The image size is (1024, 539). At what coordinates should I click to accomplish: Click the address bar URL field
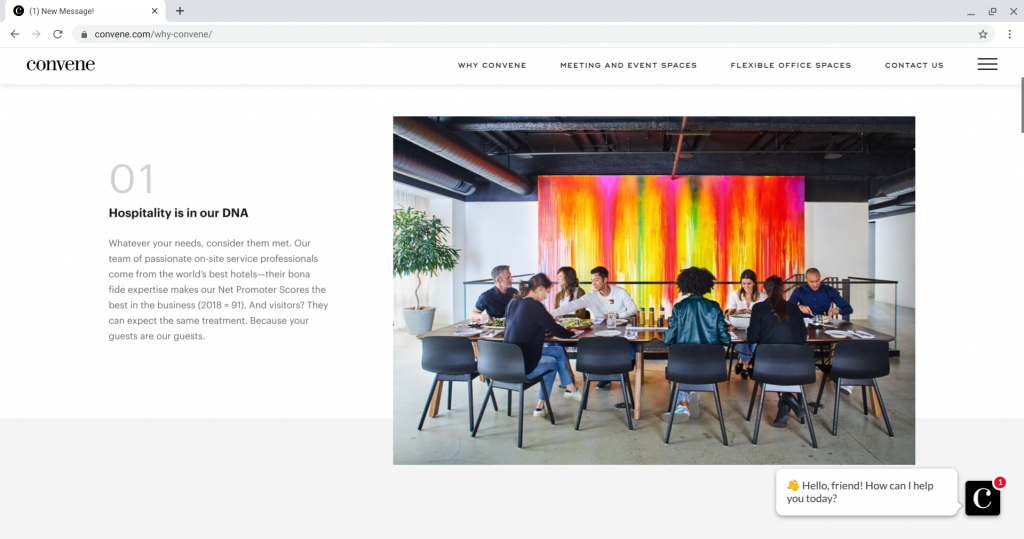(x=522, y=34)
